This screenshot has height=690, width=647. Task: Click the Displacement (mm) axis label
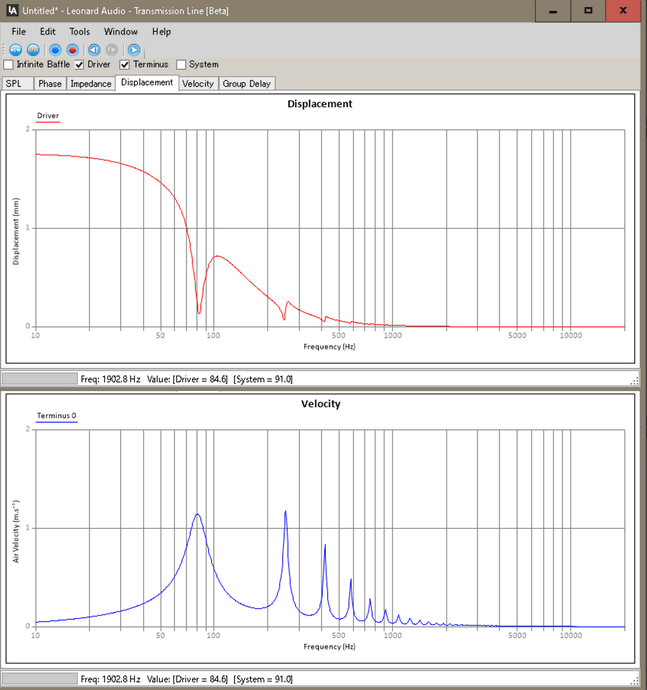[x=16, y=231]
